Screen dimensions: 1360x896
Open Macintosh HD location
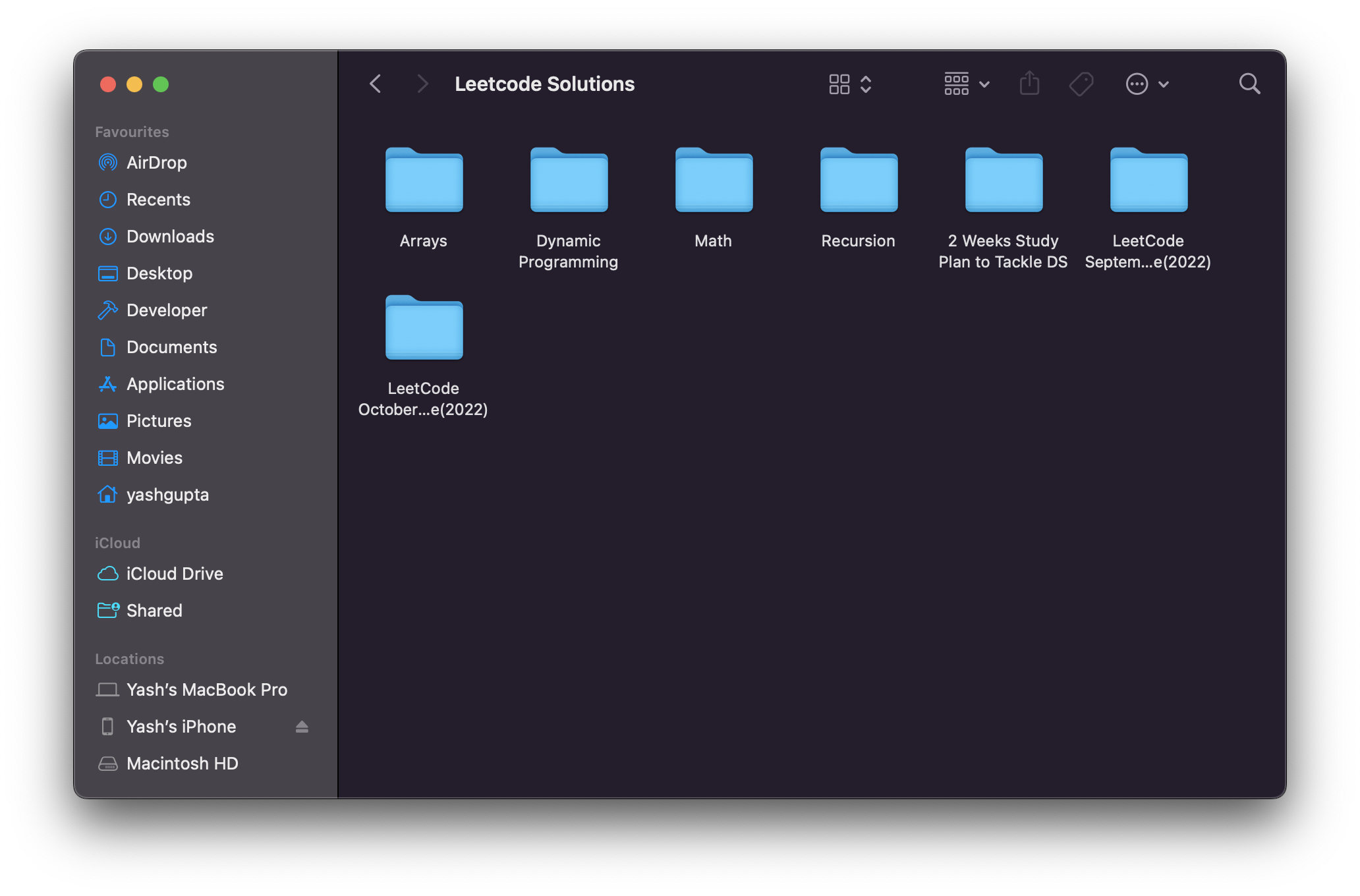tap(182, 764)
